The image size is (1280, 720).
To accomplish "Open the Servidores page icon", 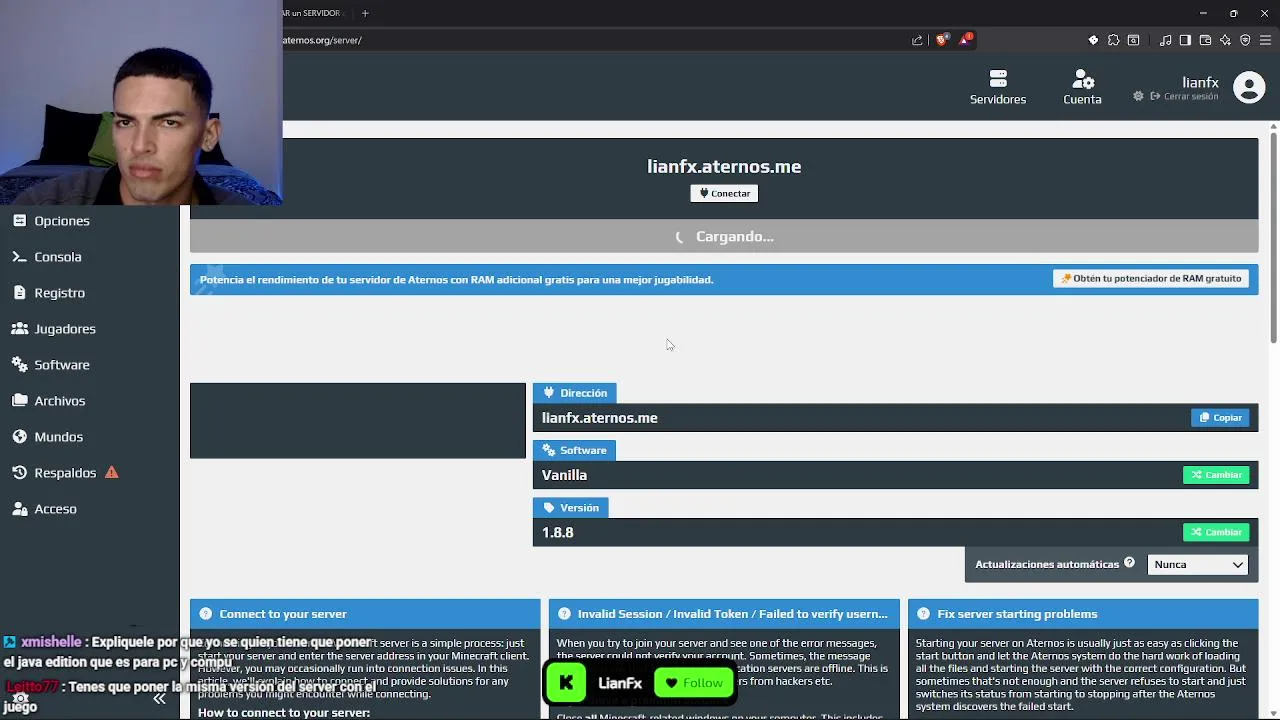I will (997, 79).
